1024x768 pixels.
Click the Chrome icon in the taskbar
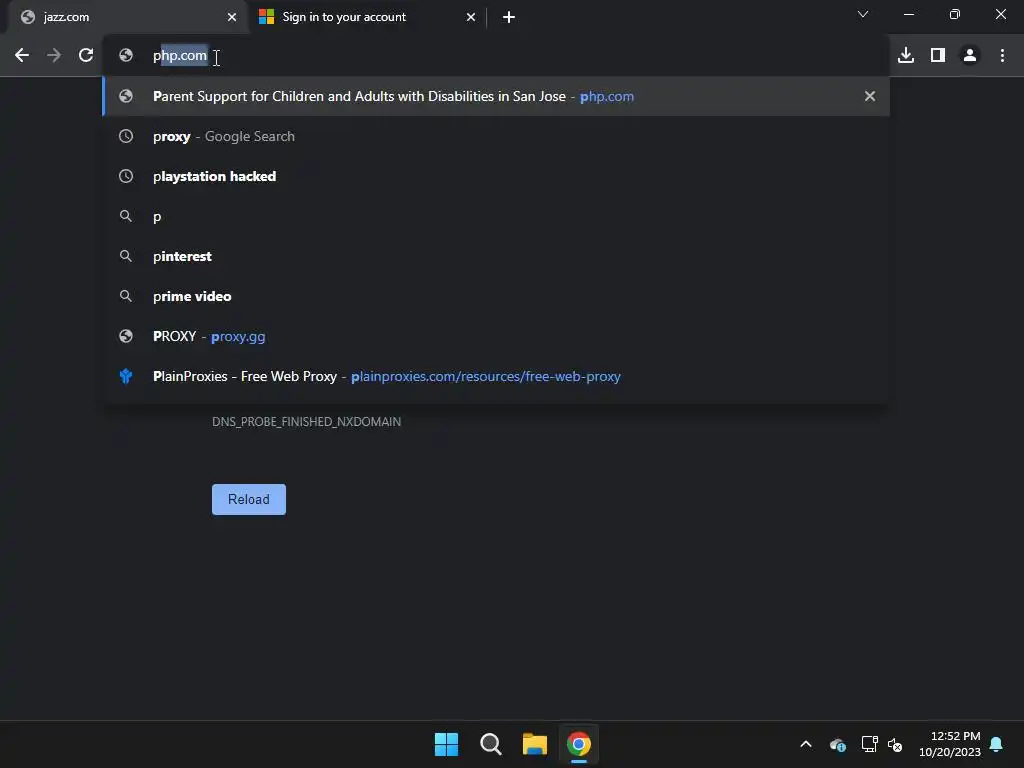click(x=579, y=744)
